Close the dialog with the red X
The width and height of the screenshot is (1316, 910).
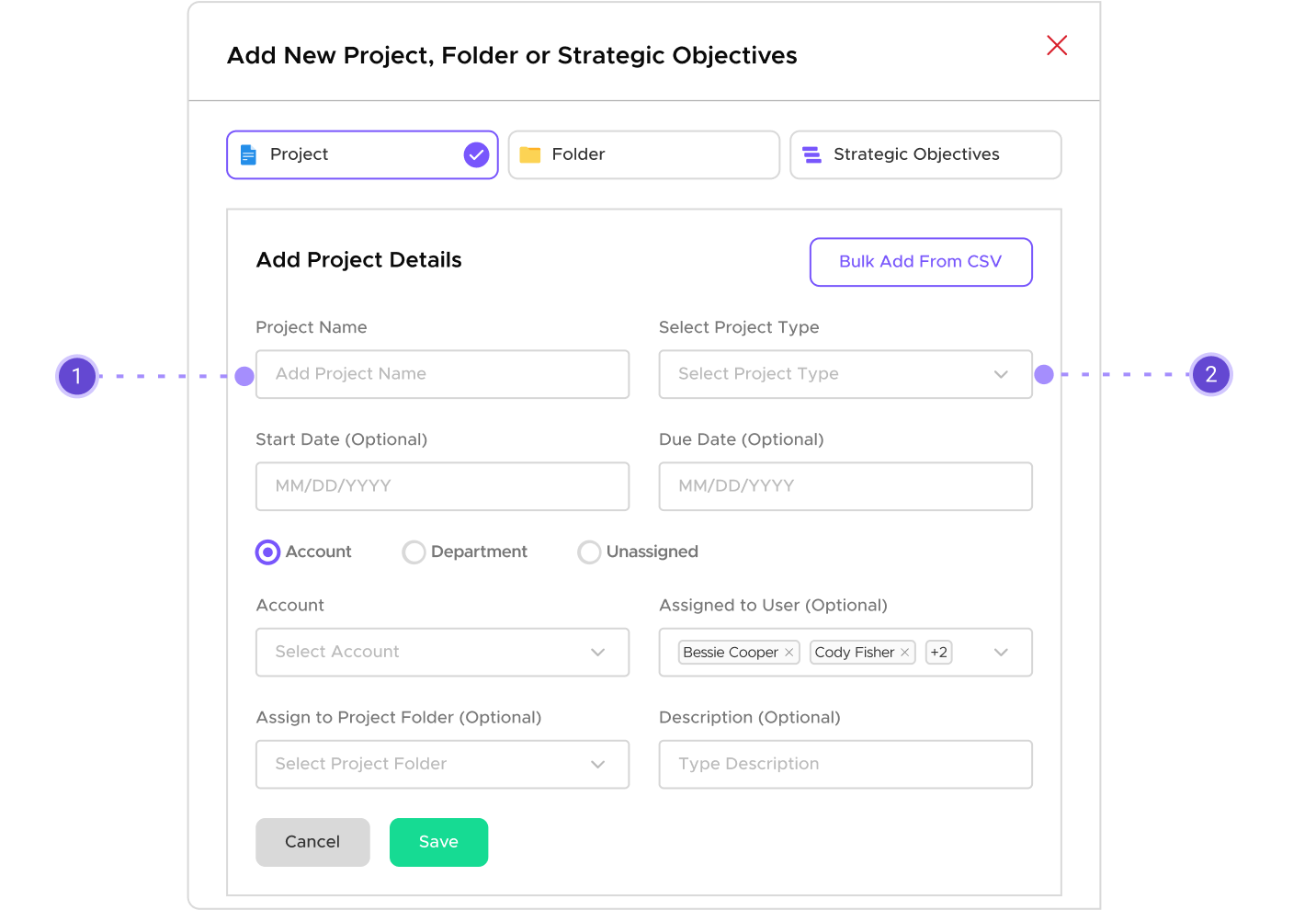pyautogui.click(x=1056, y=45)
